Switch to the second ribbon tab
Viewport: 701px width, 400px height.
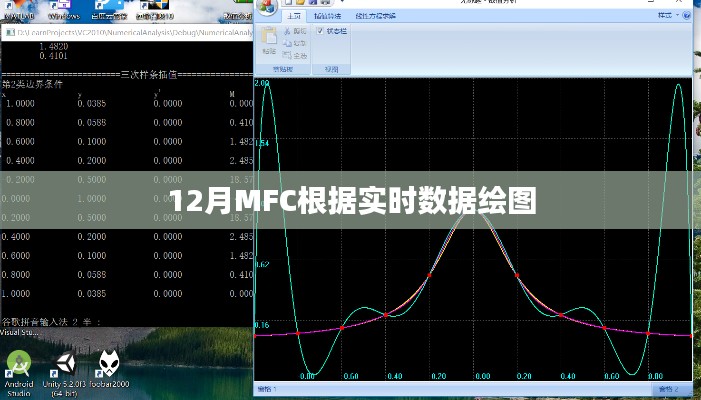tap(327, 17)
